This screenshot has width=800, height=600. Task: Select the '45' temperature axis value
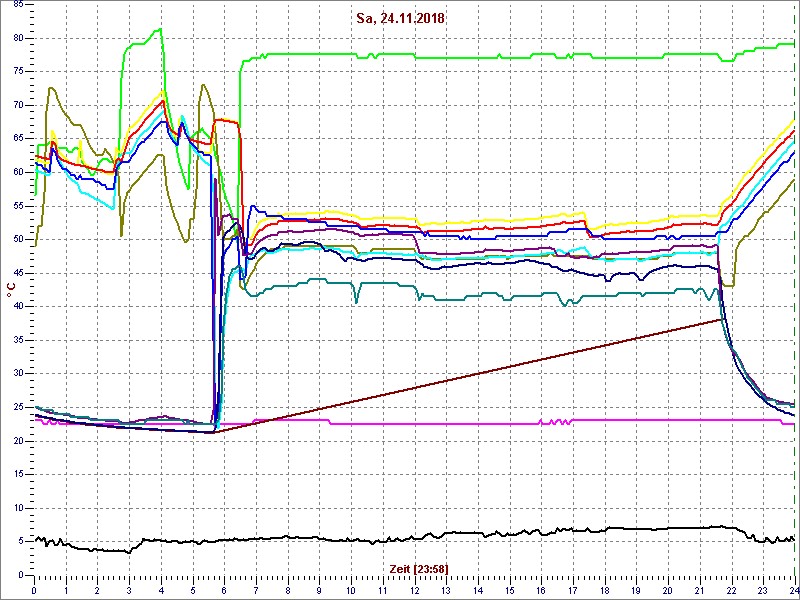coord(17,273)
